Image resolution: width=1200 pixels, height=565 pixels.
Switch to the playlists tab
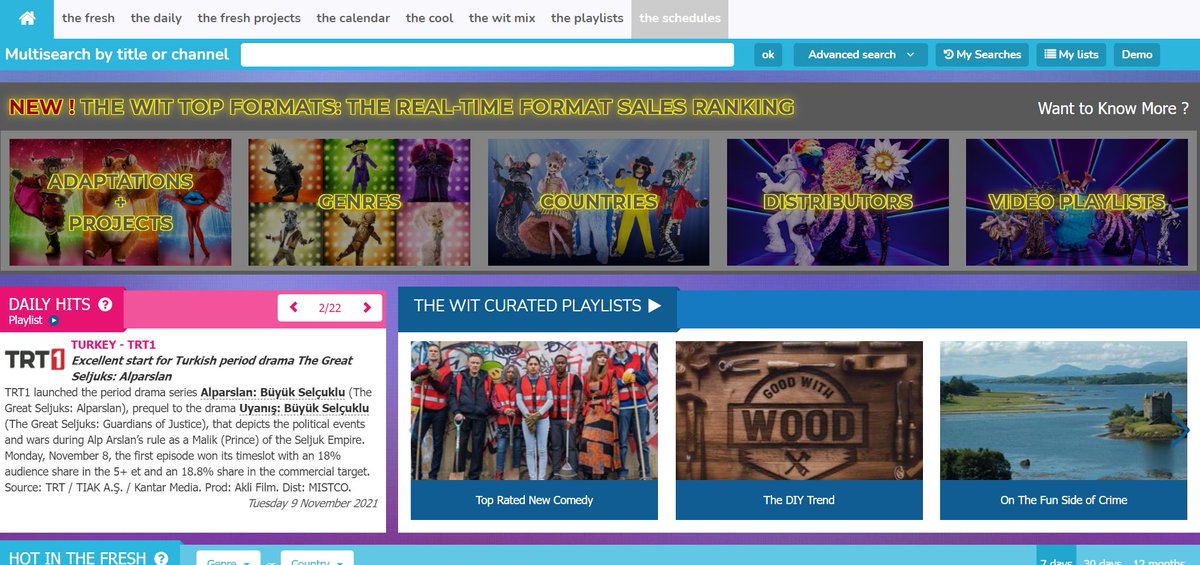coord(587,18)
